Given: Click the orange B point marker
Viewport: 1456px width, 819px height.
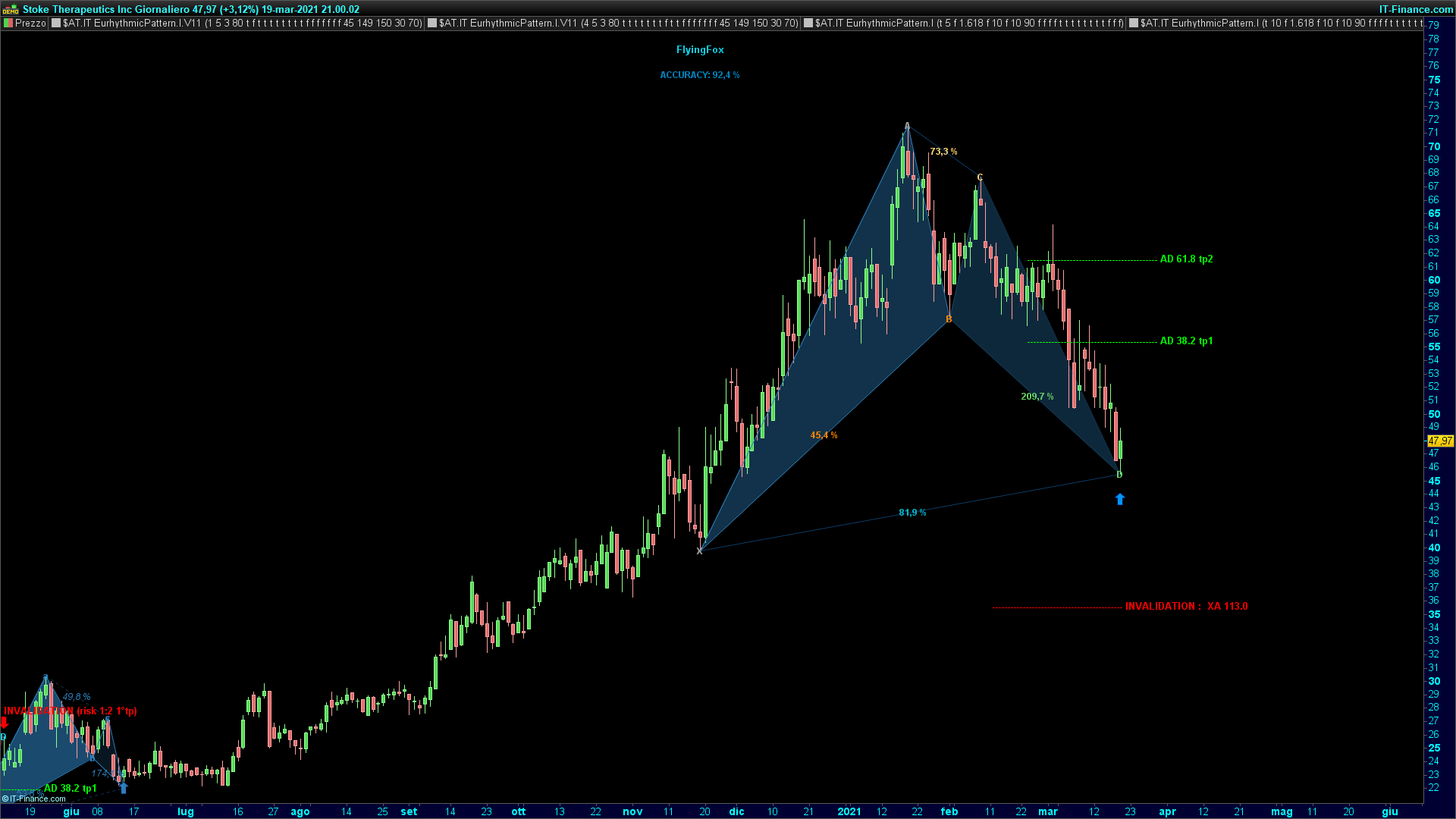Looking at the screenshot, I should [x=949, y=320].
